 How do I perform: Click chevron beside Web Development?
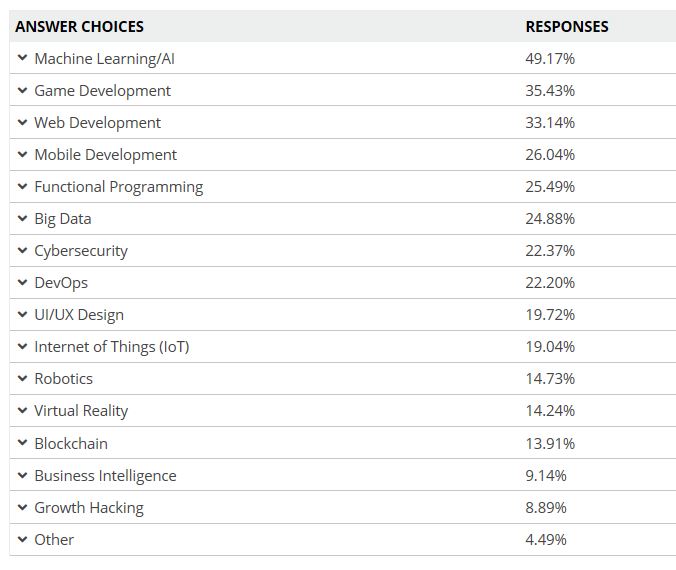pos(22,122)
